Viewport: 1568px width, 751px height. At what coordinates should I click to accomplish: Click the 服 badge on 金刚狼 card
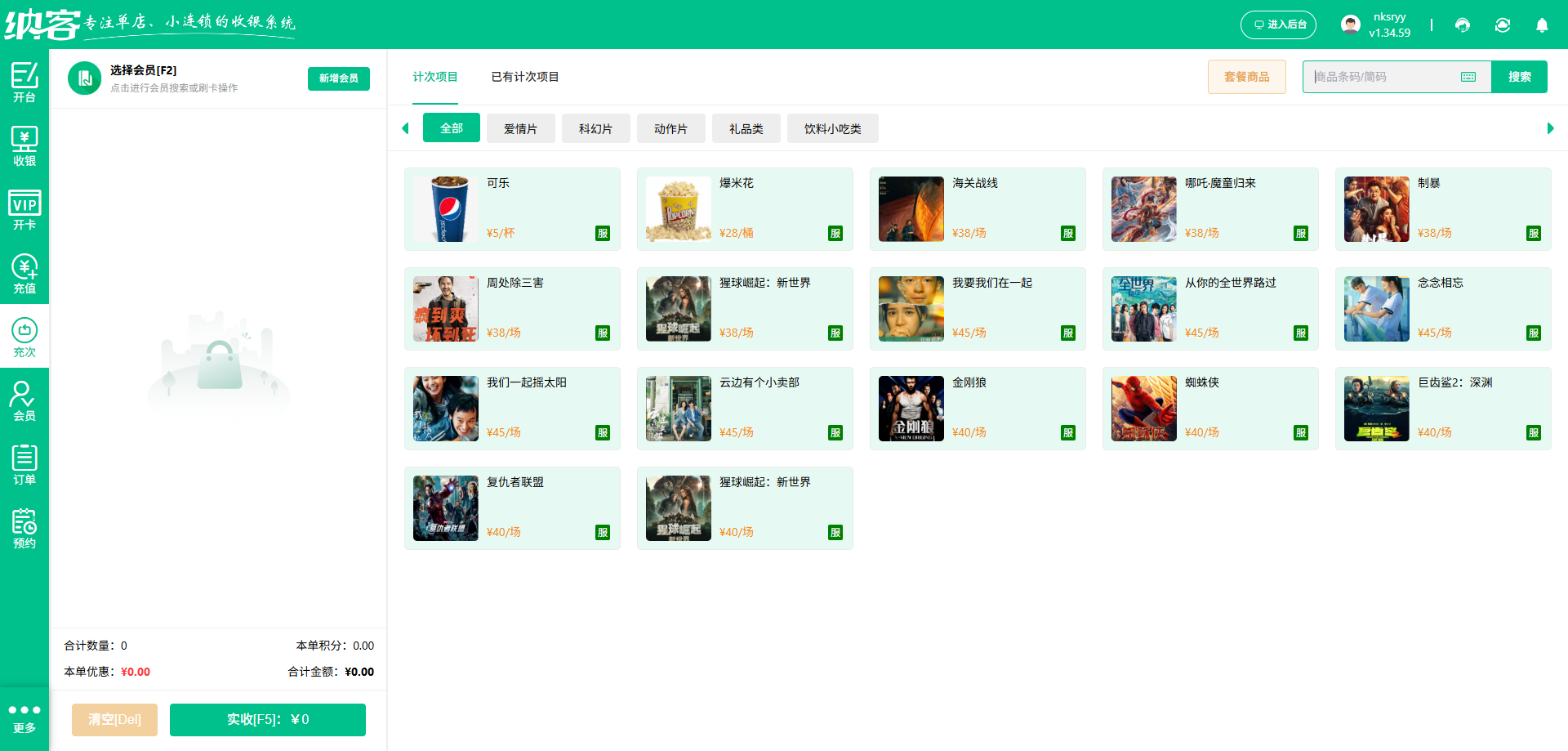(x=1068, y=433)
